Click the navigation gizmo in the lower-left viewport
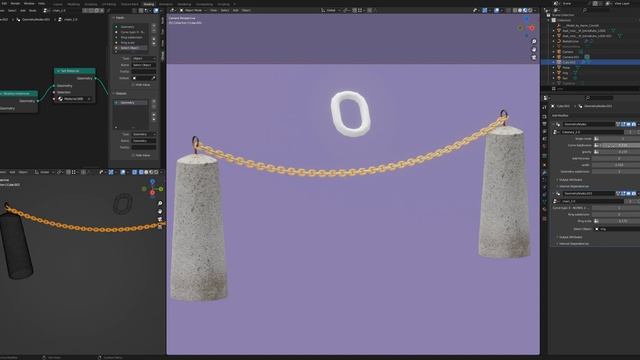The height and width of the screenshot is (360, 640). [152, 188]
